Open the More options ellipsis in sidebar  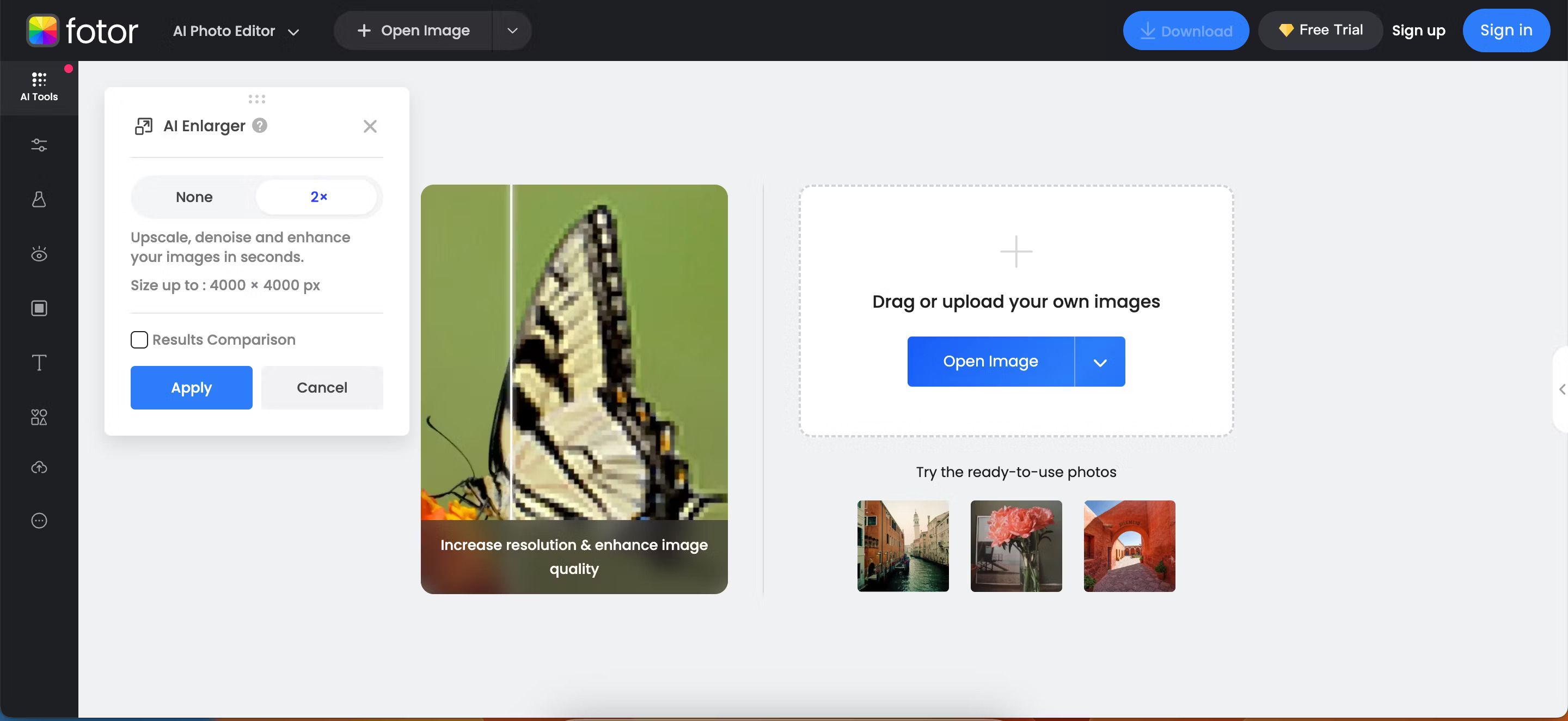tap(39, 520)
